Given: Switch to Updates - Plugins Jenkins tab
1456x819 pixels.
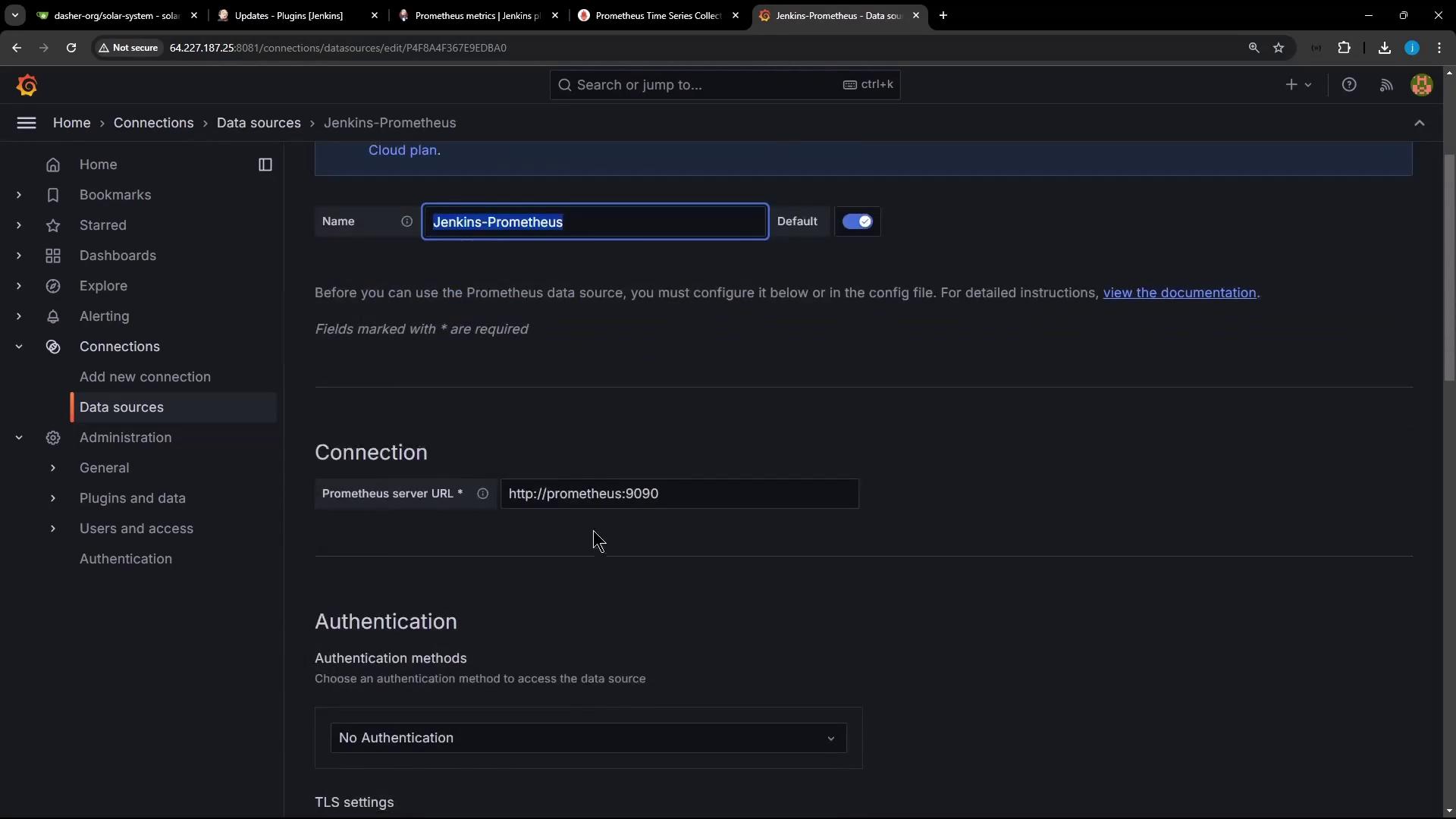Looking at the screenshot, I should click(x=288, y=15).
